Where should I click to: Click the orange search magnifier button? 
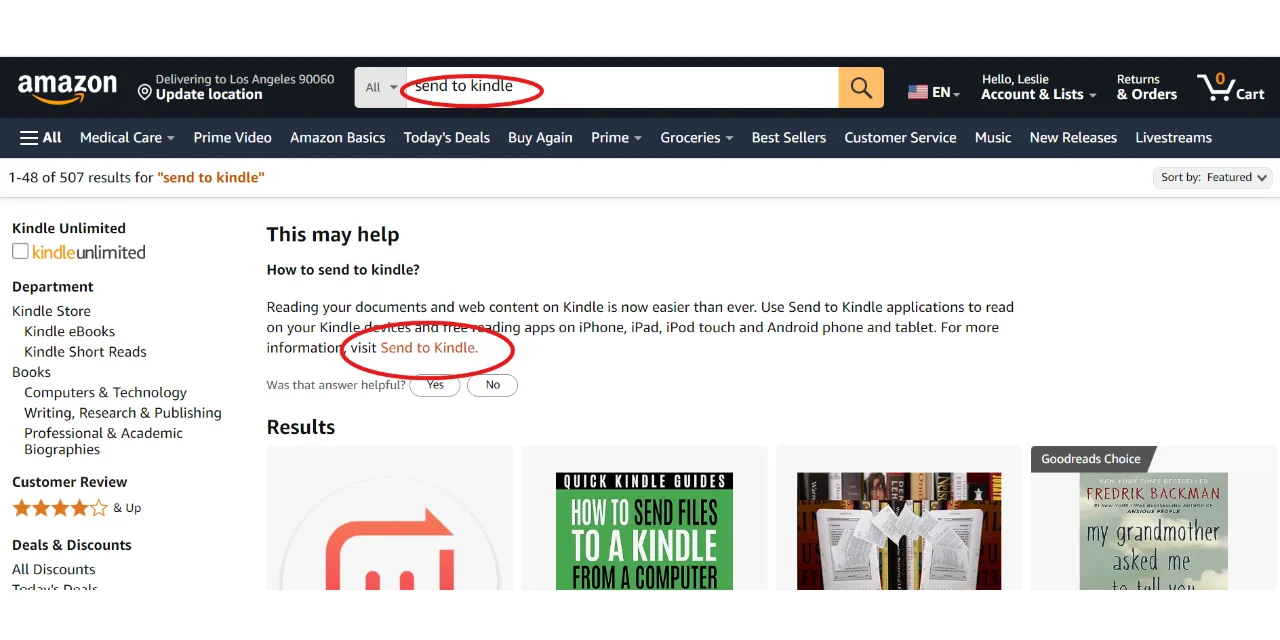(x=861, y=88)
